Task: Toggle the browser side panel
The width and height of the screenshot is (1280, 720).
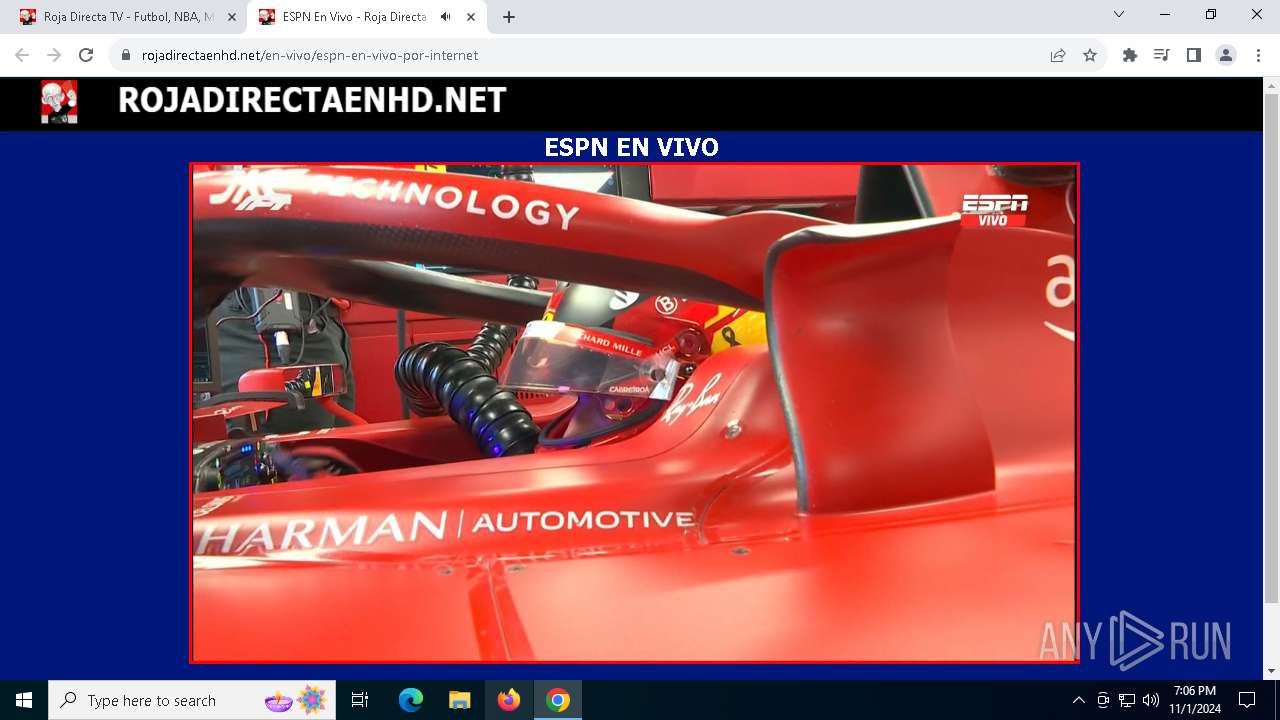Action: (x=1194, y=55)
